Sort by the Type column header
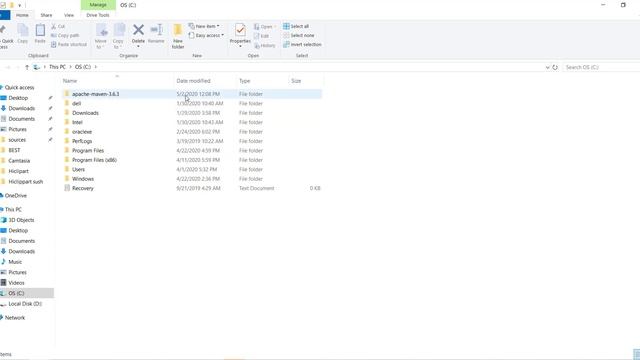The width and height of the screenshot is (640, 360). 244,81
